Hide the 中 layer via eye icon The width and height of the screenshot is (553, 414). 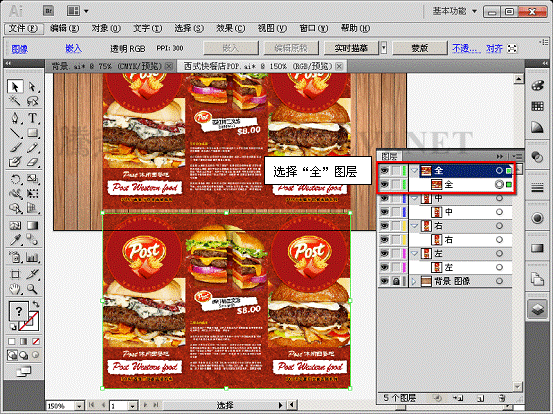coord(384,198)
